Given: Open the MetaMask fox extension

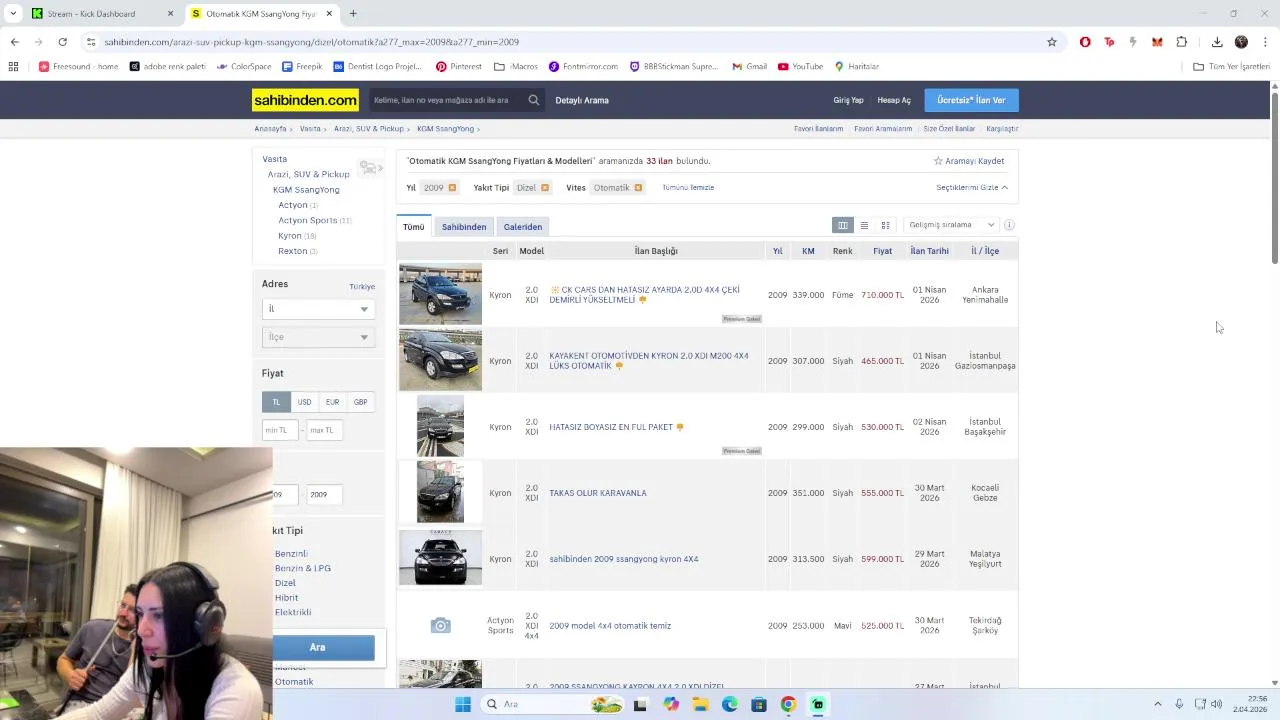Looking at the screenshot, I should point(1157,42).
